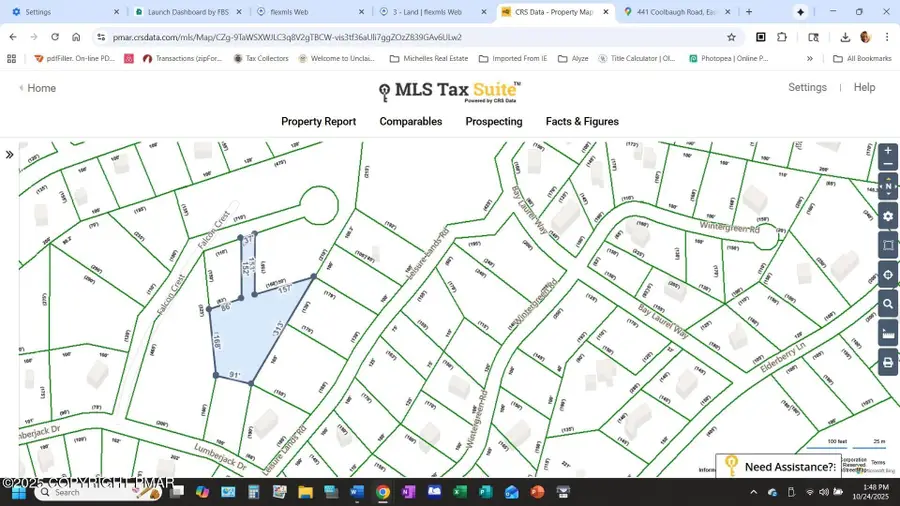Click the Need Assistance button
This screenshot has height=506, width=900.
(780, 467)
